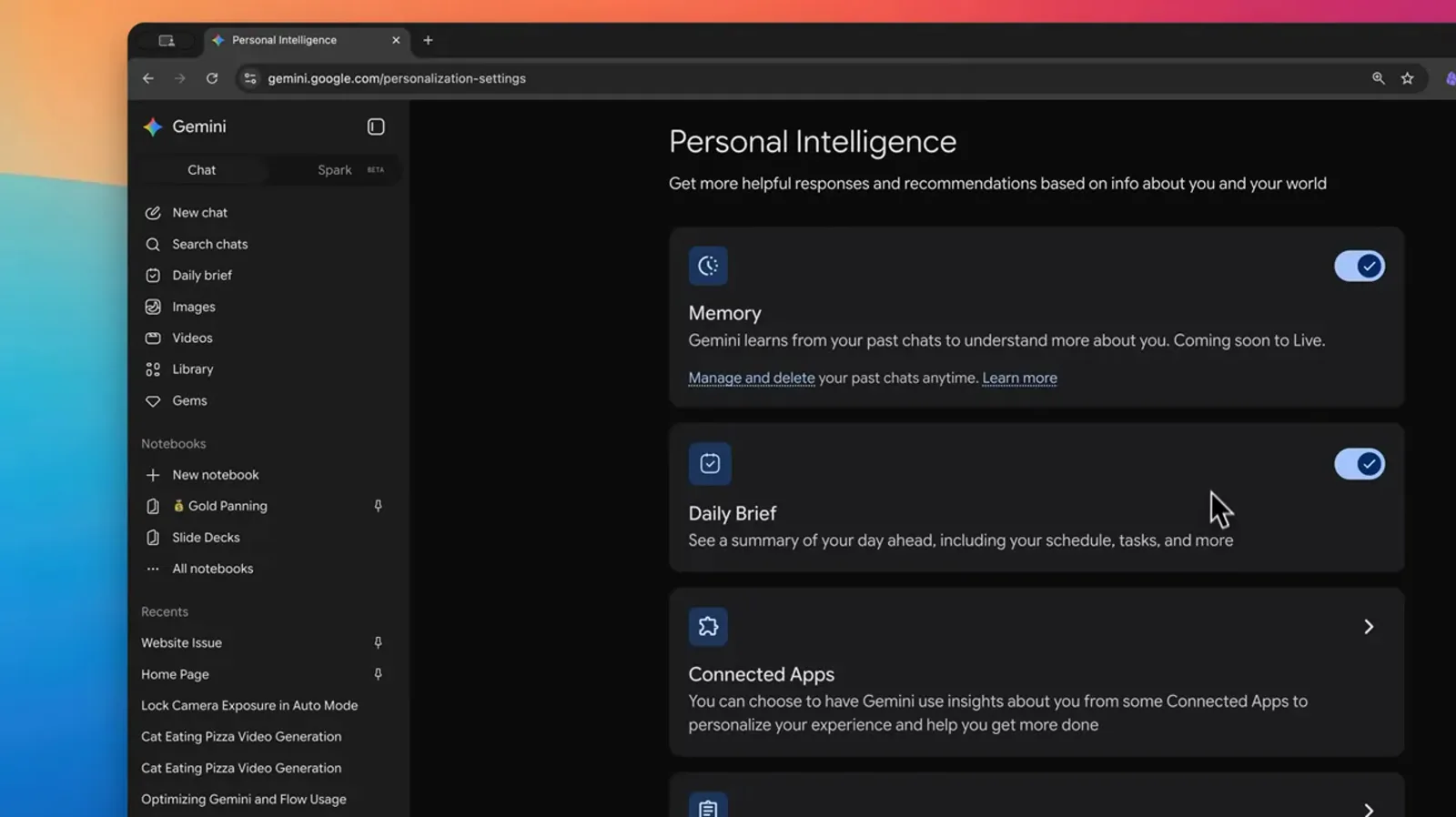Reload the page with the refresh icon
Screen dimensions: 1456x817
click(x=212, y=78)
